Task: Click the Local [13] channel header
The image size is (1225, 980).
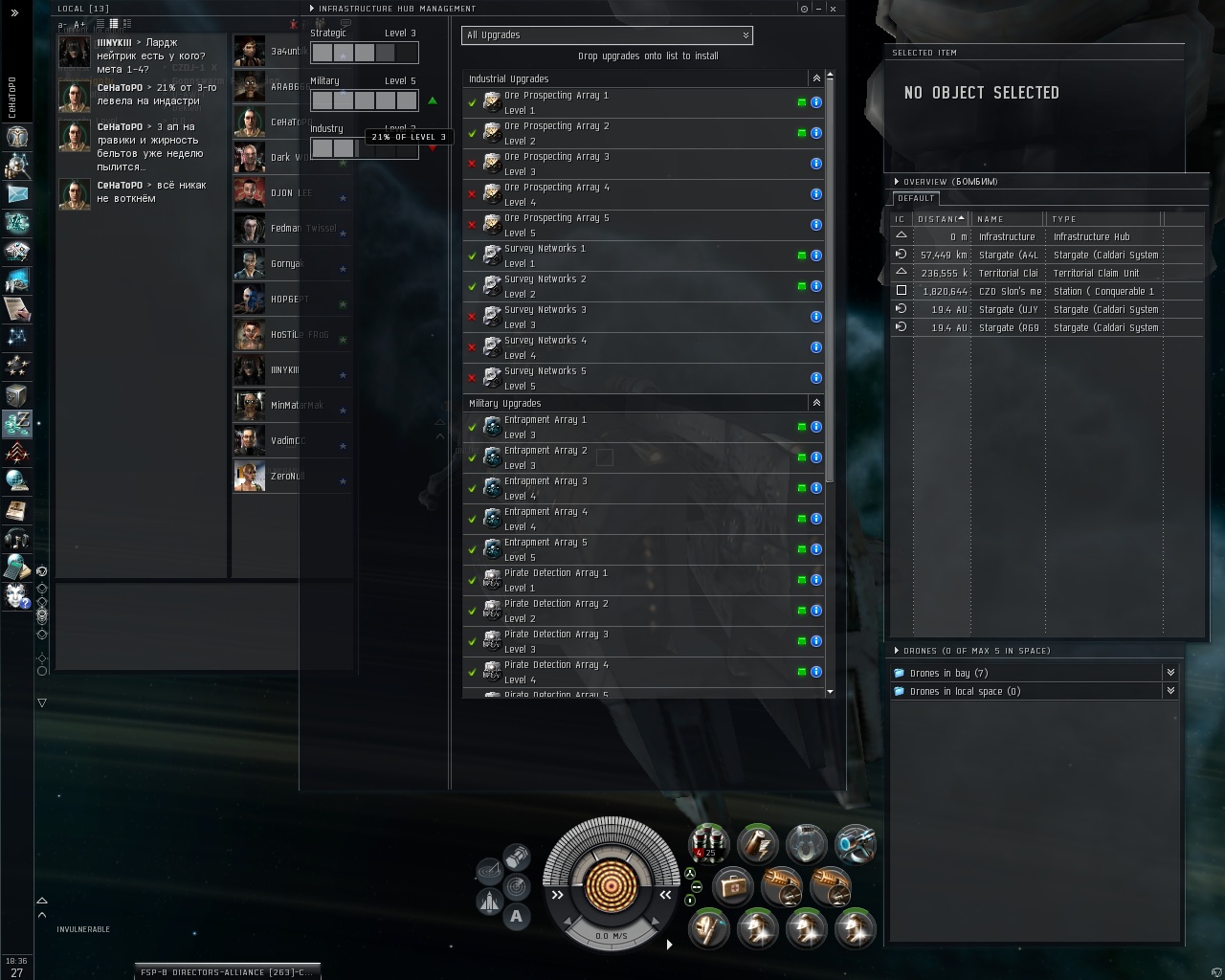Action: pyautogui.click(x=83, y=9)
